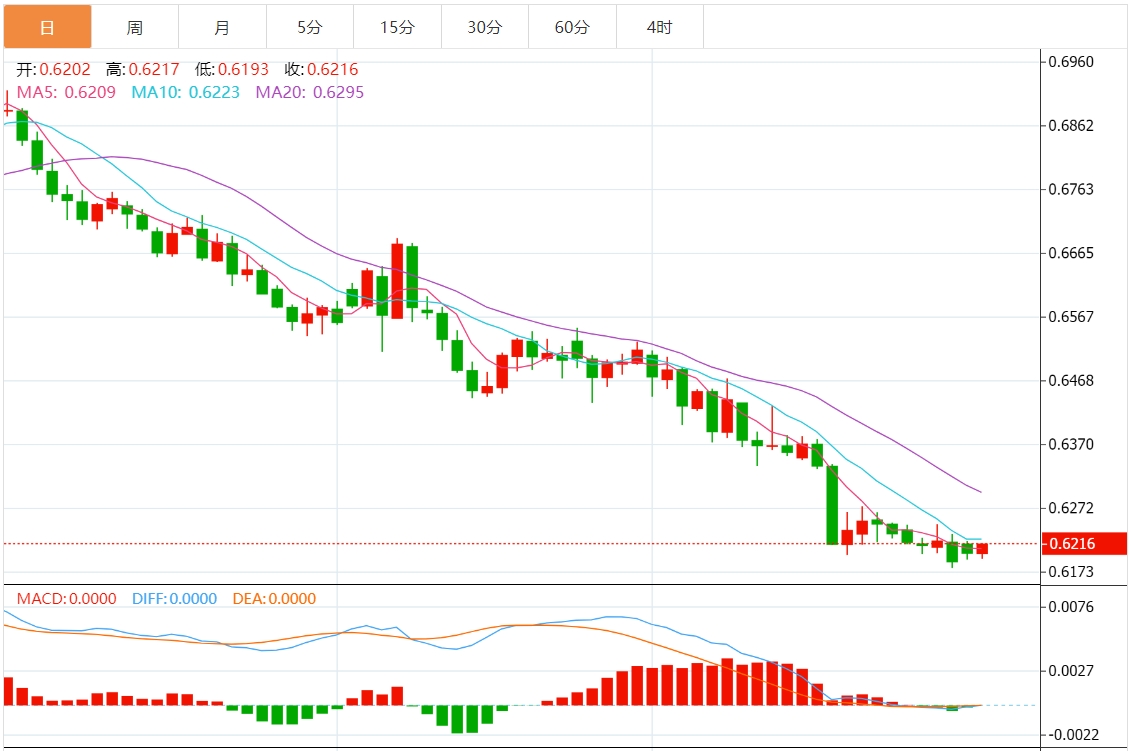Click the low price 0.6193 value
Image resolution: width=1131 pixels, height=751 pixels.
coord(243,69)
